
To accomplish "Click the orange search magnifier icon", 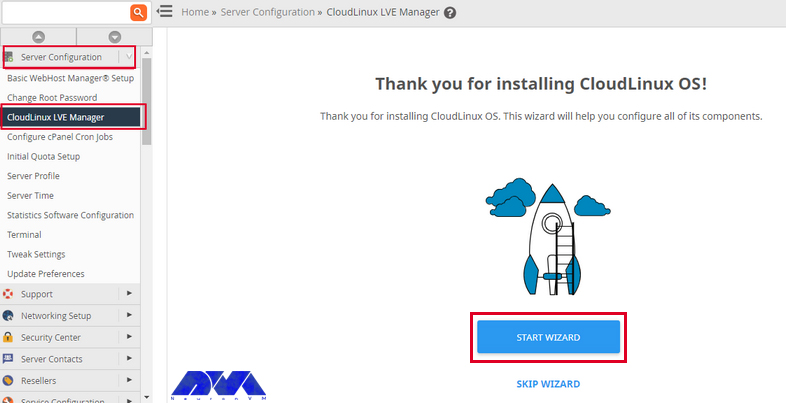I will 138,12.
